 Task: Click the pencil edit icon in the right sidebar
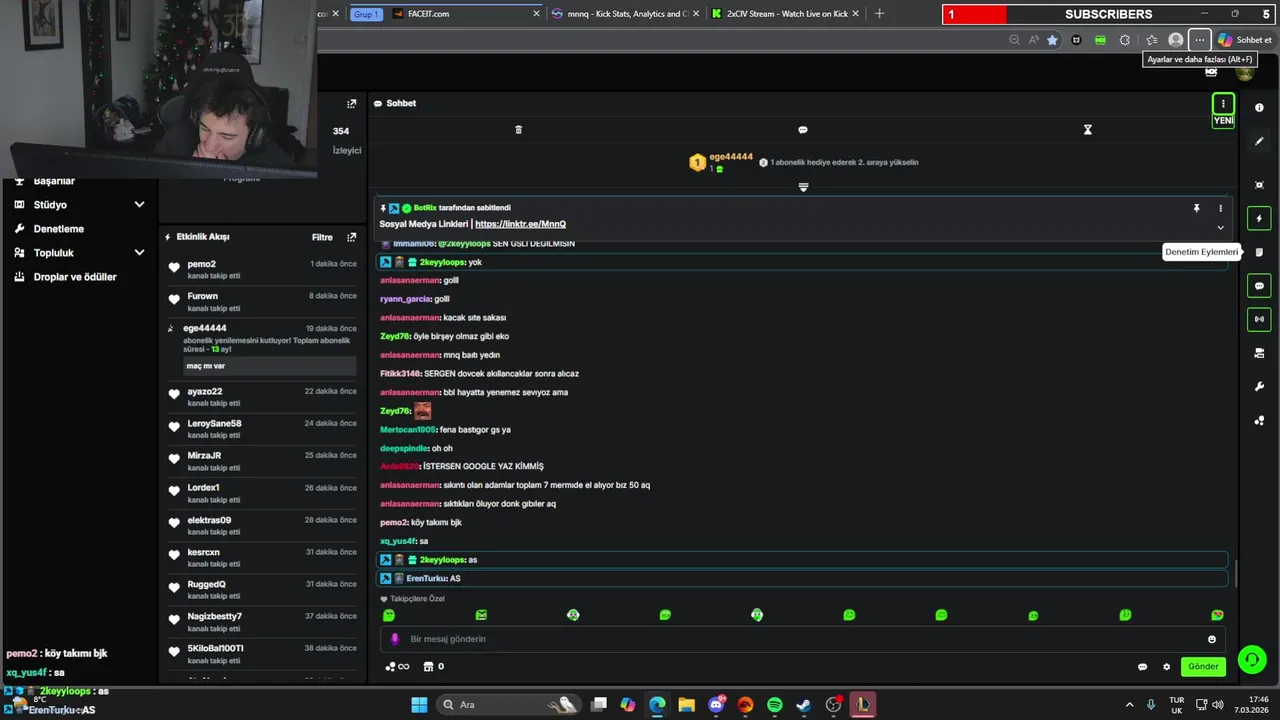[x=1259, y=141]
